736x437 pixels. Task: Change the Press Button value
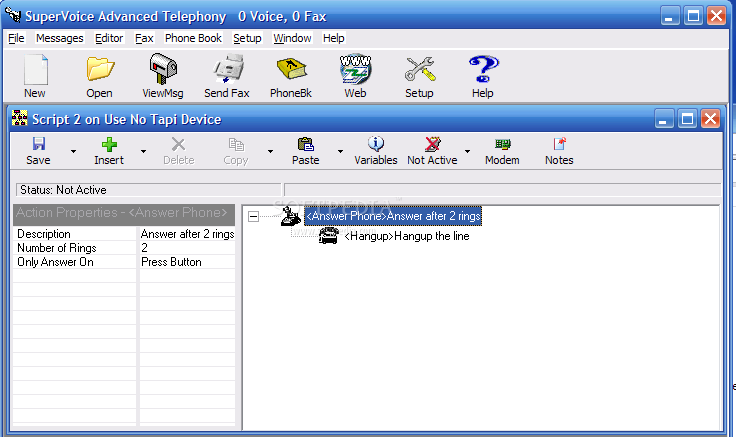[x=187, y=262]
